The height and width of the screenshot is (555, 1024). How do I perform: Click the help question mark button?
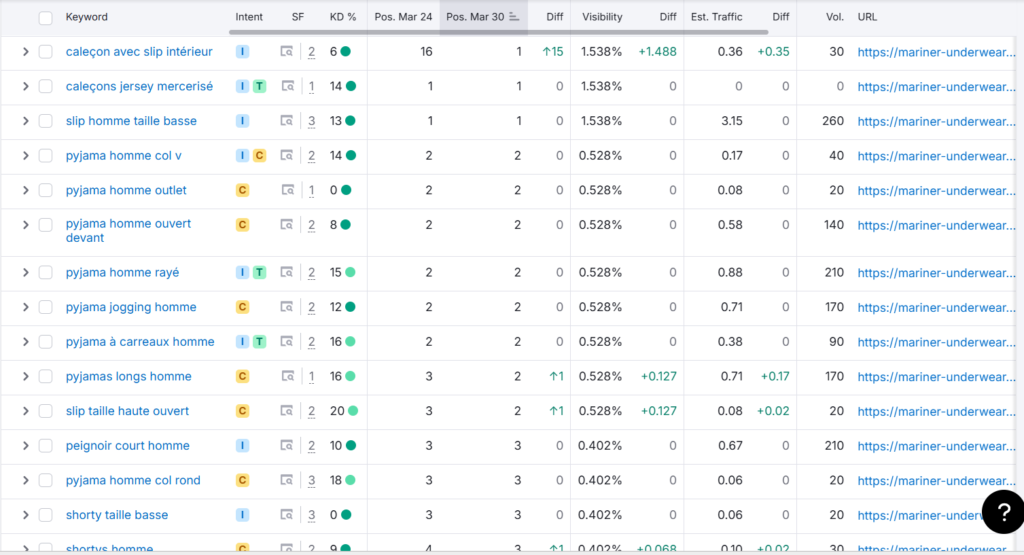click(x=1004, y=512)
